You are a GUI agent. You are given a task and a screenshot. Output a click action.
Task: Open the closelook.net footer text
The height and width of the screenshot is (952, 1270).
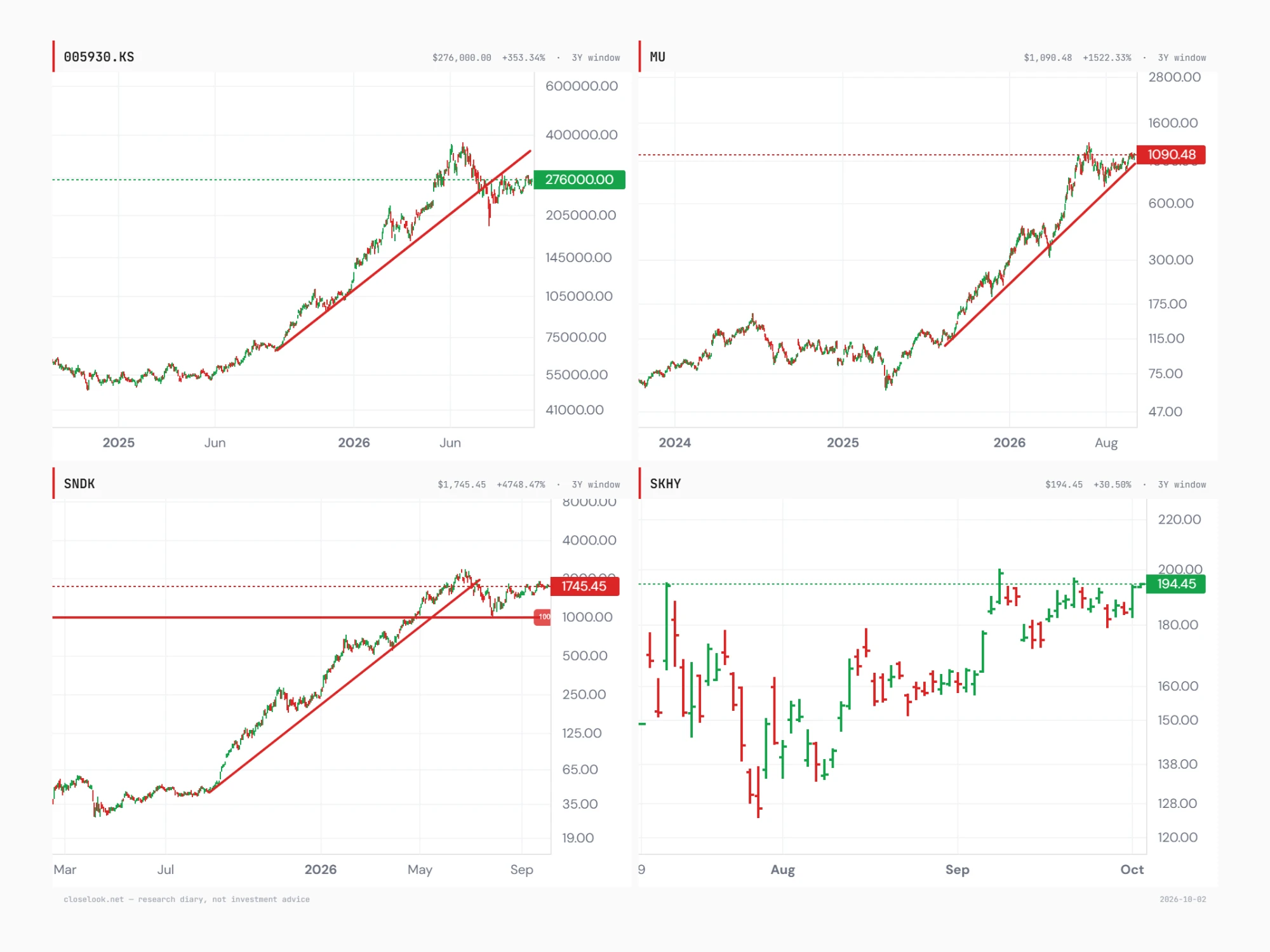pos(187,899)
